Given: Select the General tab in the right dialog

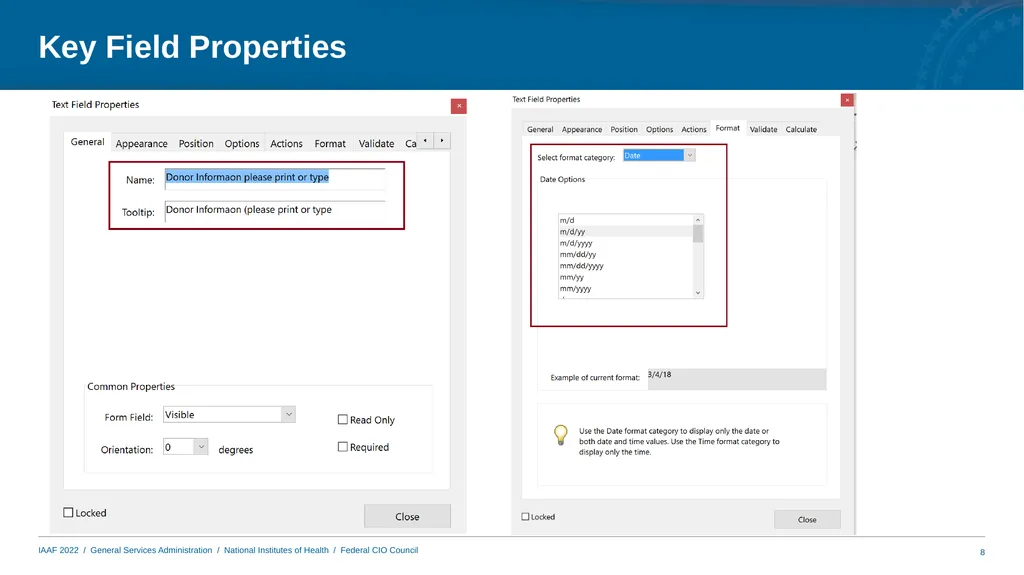Looking at the screenshot, I should pyautogui.click(x=540, y=129).
